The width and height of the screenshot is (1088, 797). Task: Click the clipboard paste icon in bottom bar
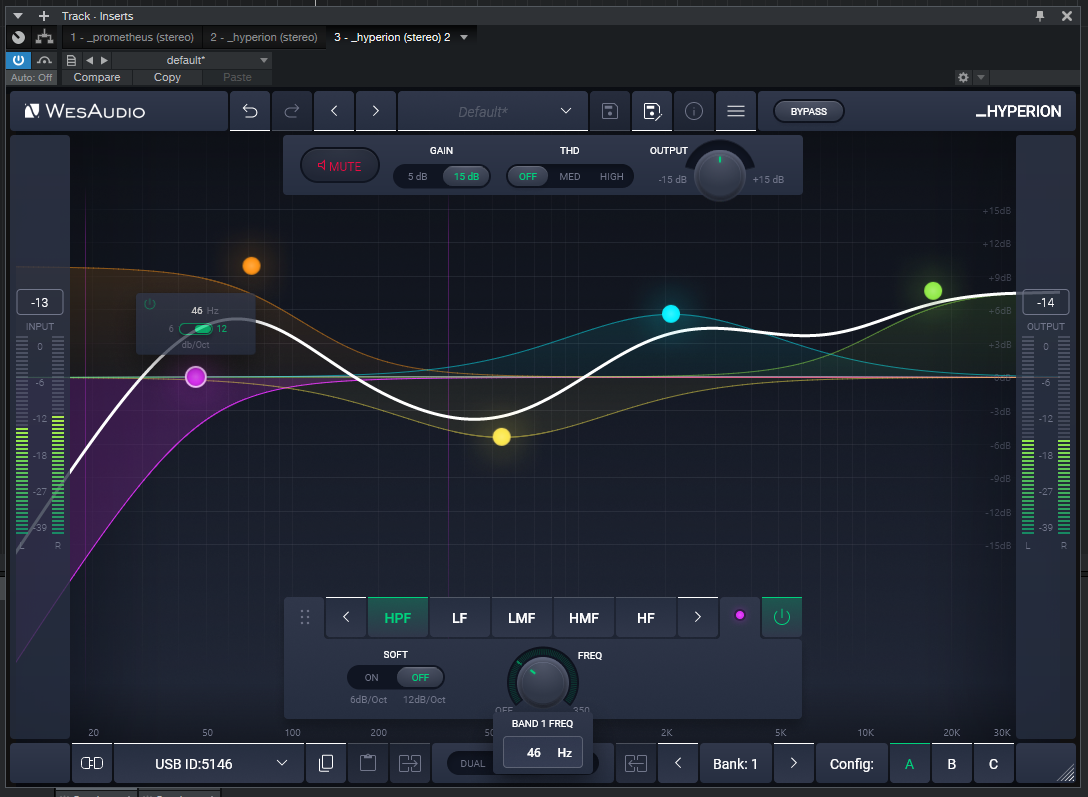[x=367, y=763]
